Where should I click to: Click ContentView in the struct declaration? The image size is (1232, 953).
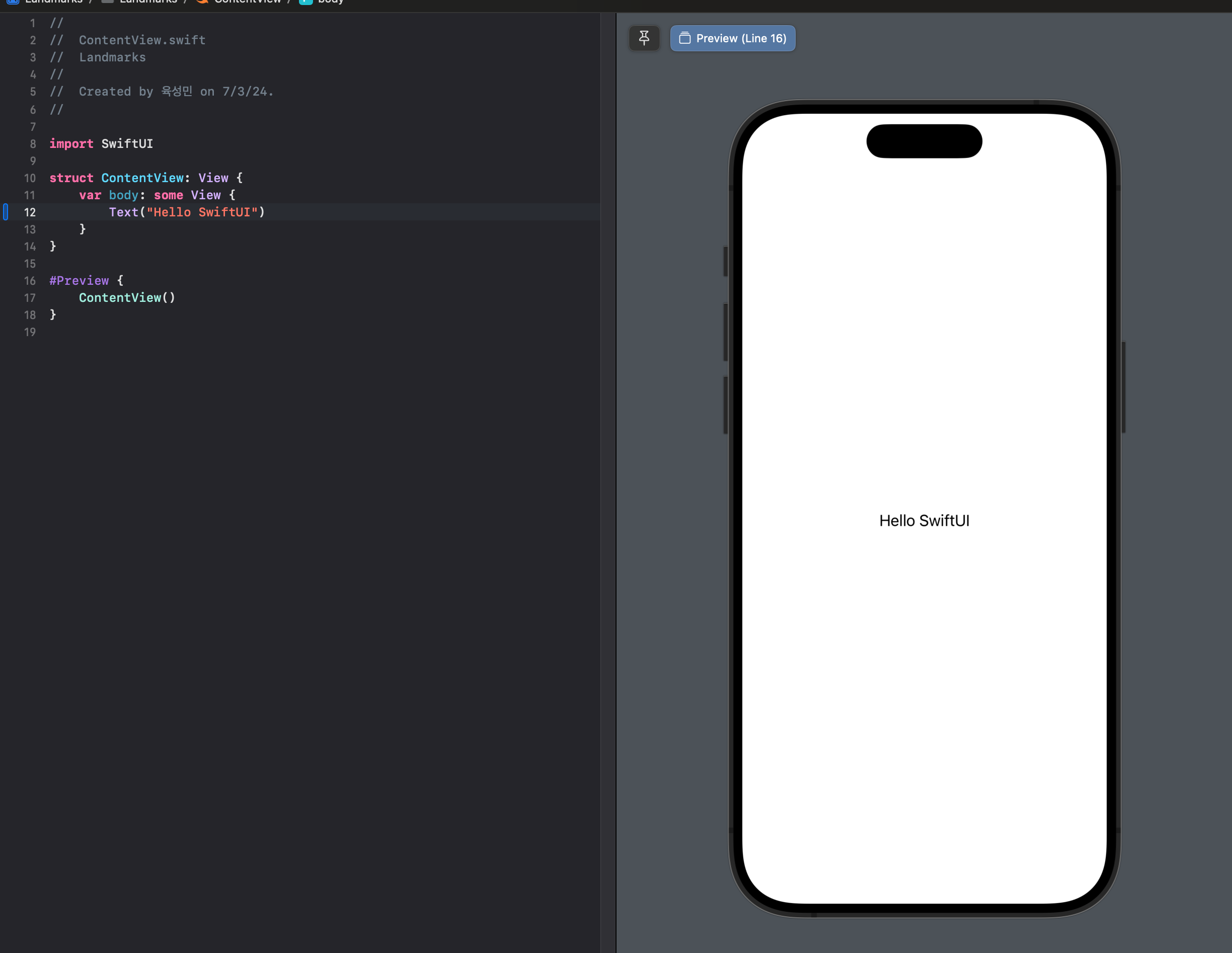(x=142, y=178)
